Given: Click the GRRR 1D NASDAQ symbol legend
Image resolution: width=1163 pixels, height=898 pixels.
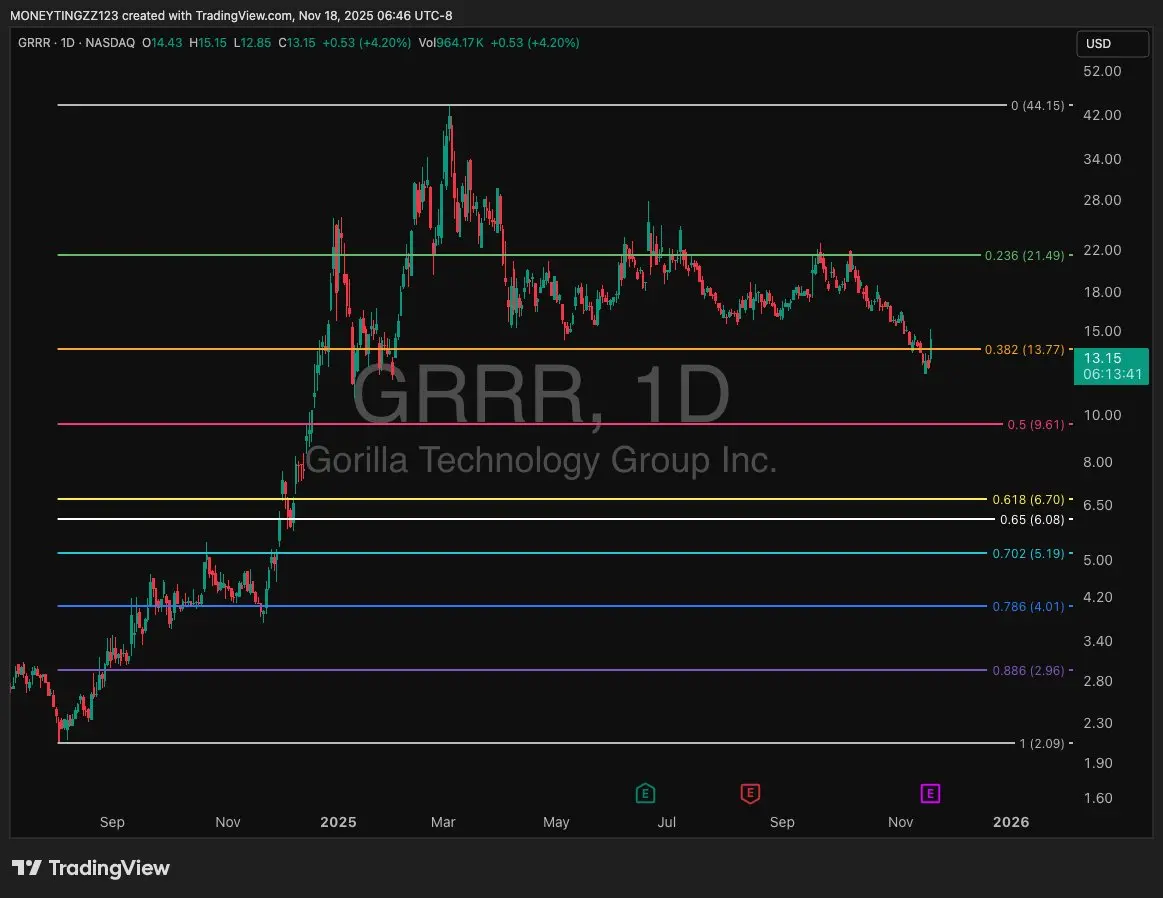Looking at the screenshot, I should pyautogui.click(x=76, y=43).
